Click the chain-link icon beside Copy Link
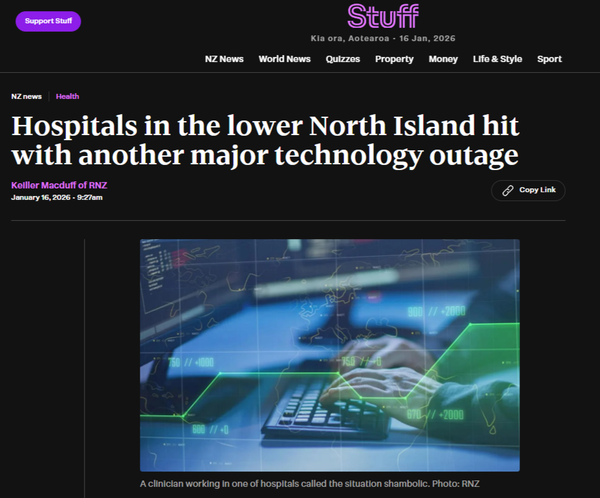600x498 pixels. coord(507,190)
